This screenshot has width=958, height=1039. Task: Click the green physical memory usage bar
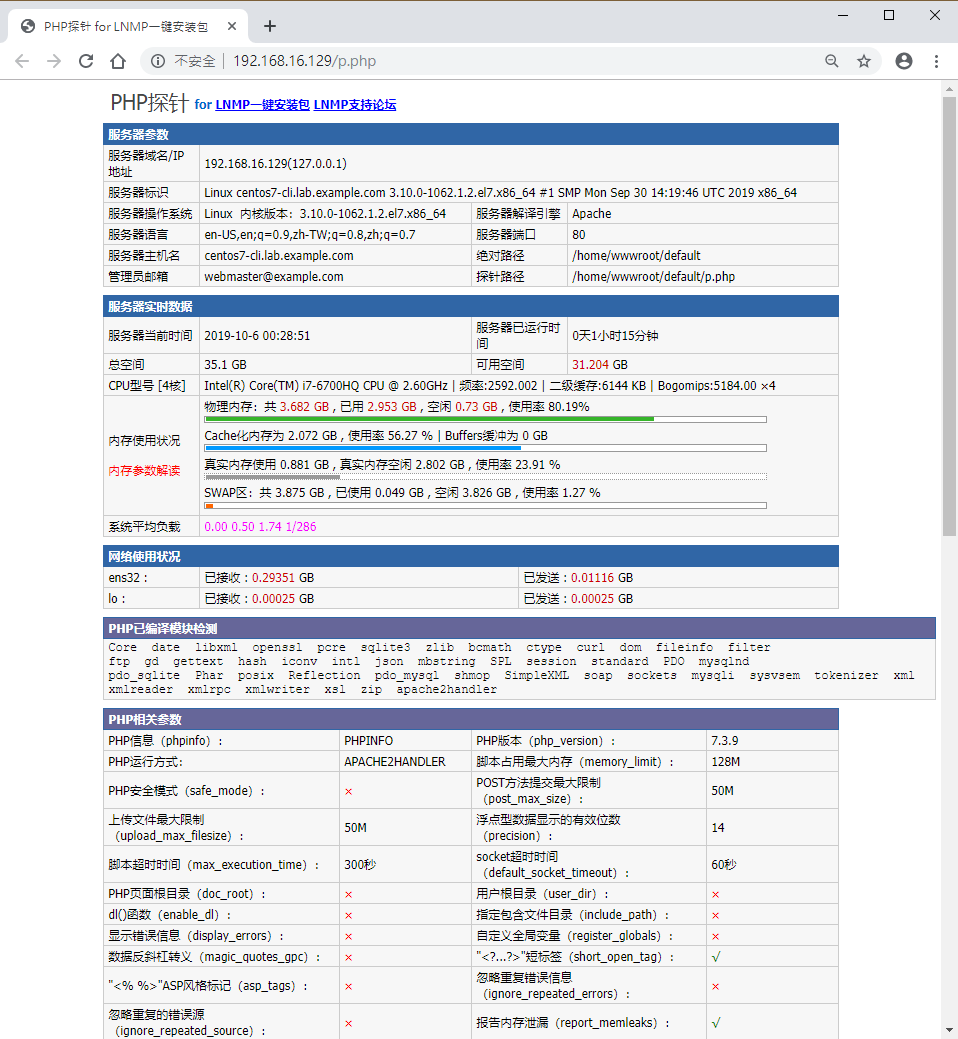coord(429,419)
